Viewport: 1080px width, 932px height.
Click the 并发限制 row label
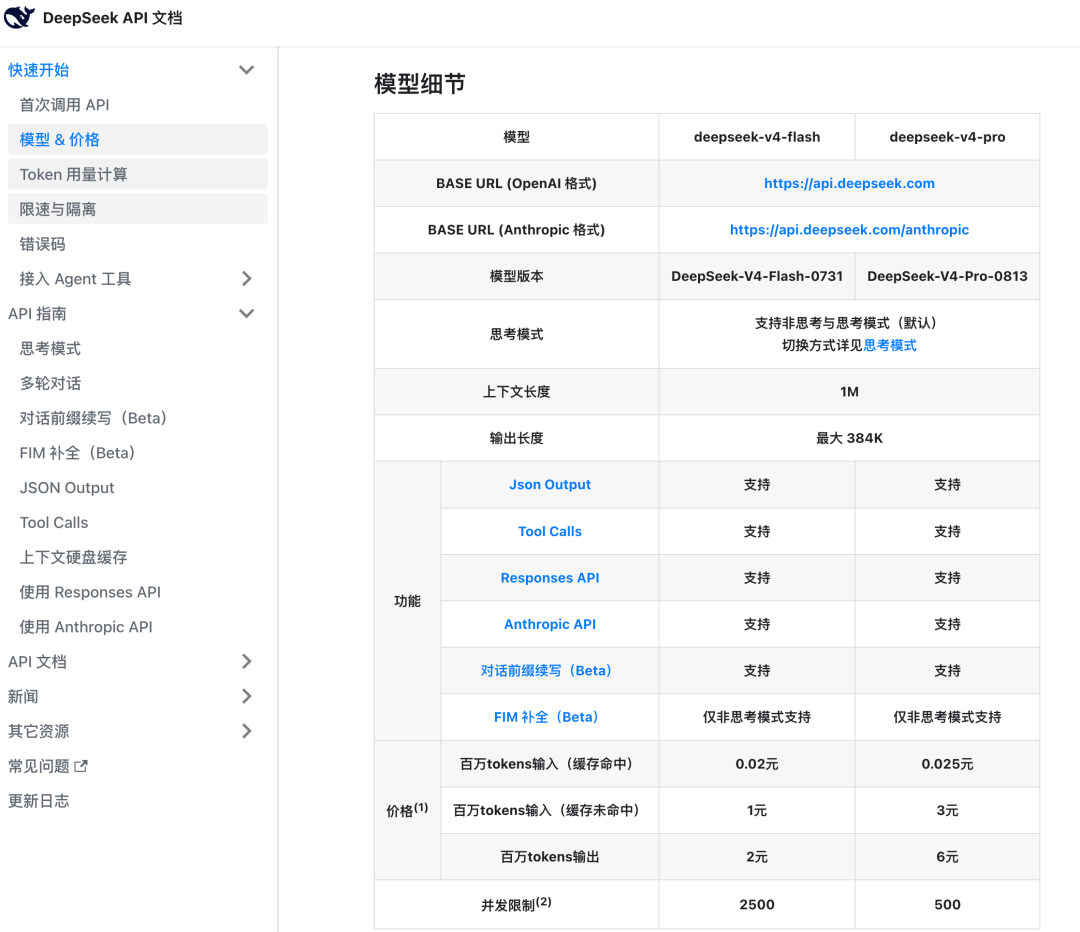click(516, 904)
